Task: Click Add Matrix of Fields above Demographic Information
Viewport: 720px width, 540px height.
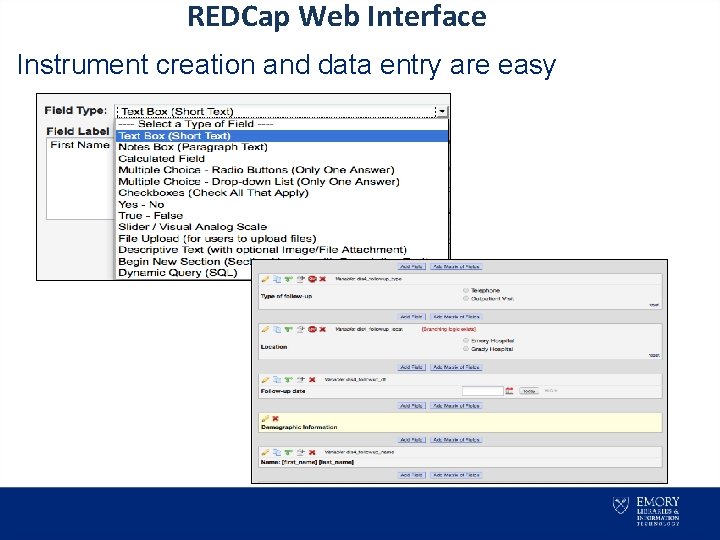Action: point(456,405)
